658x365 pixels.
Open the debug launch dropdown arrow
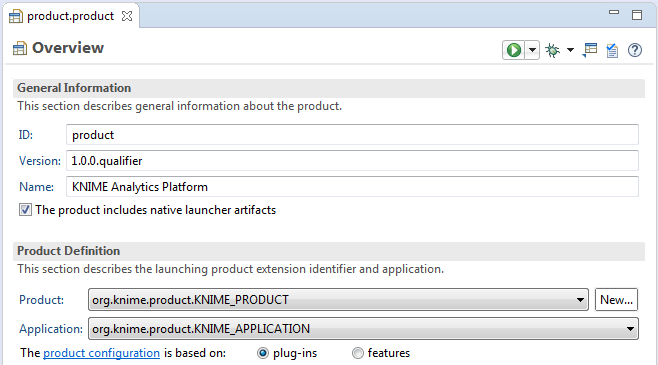pos(570,50)
